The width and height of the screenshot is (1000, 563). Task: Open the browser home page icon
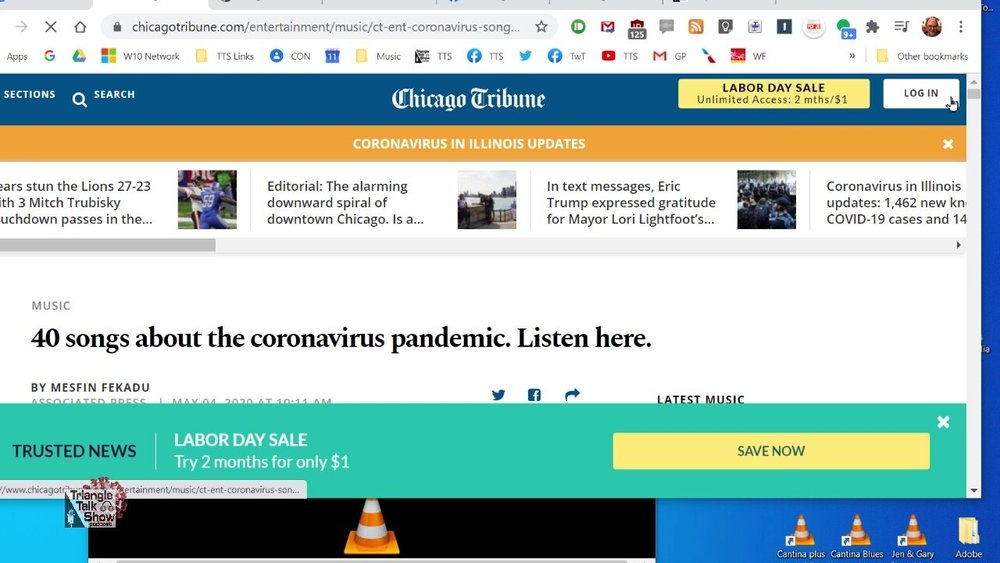click(80, 27)
